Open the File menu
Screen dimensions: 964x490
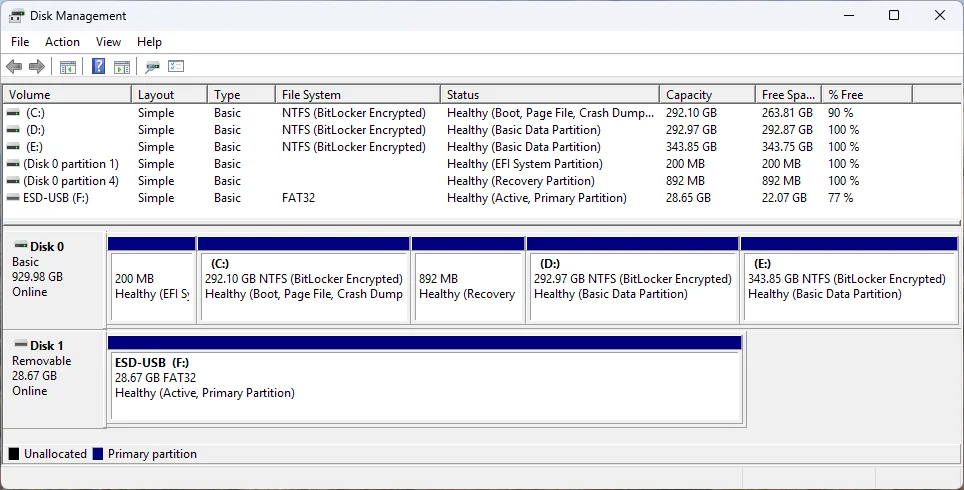(x=20, y=42)
